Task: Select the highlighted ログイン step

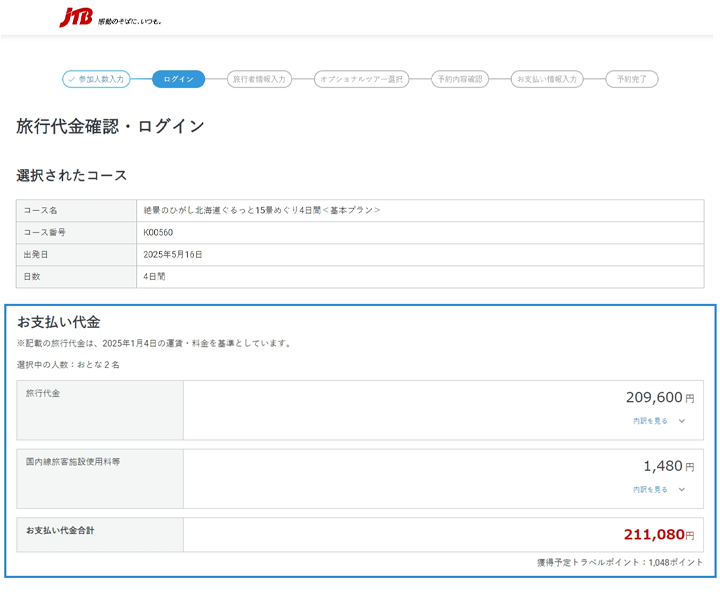Action: (178, 79)
